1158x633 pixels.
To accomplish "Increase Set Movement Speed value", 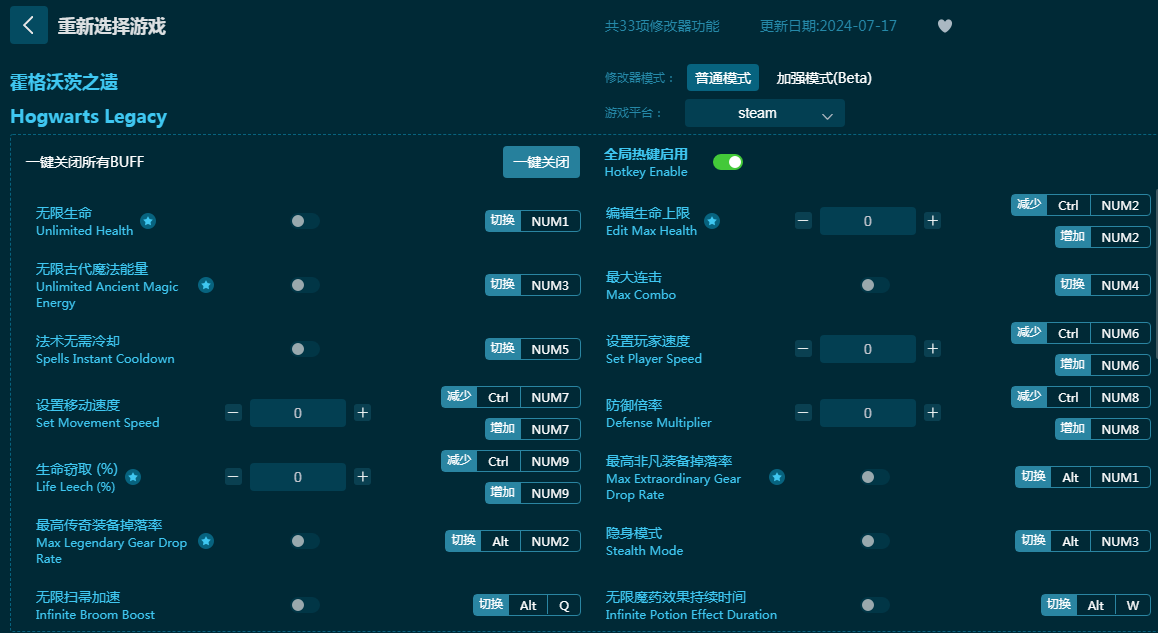I will click(x=363, y=413).
